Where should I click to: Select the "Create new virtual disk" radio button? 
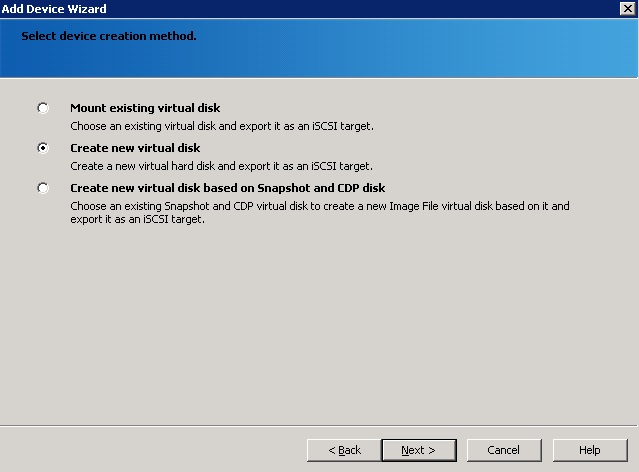[42, 148]
